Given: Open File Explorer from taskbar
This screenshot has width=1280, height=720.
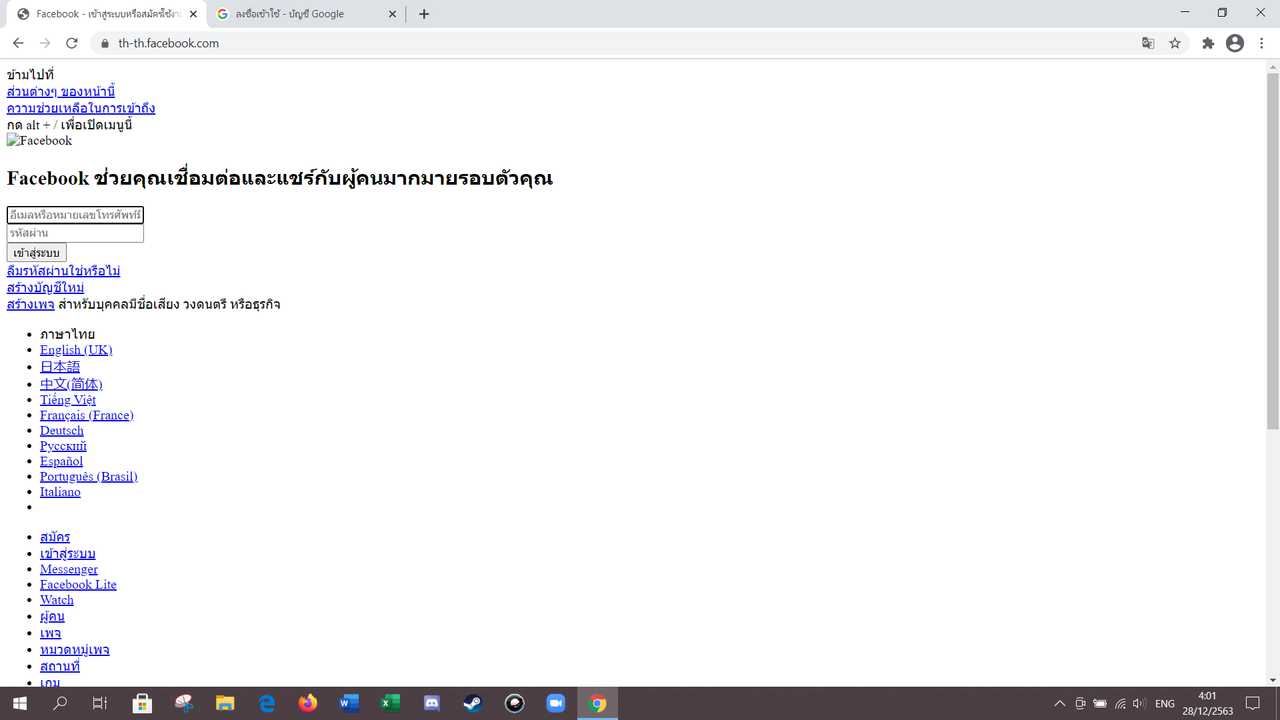Looking at the screenshot, I should point(225,703).
